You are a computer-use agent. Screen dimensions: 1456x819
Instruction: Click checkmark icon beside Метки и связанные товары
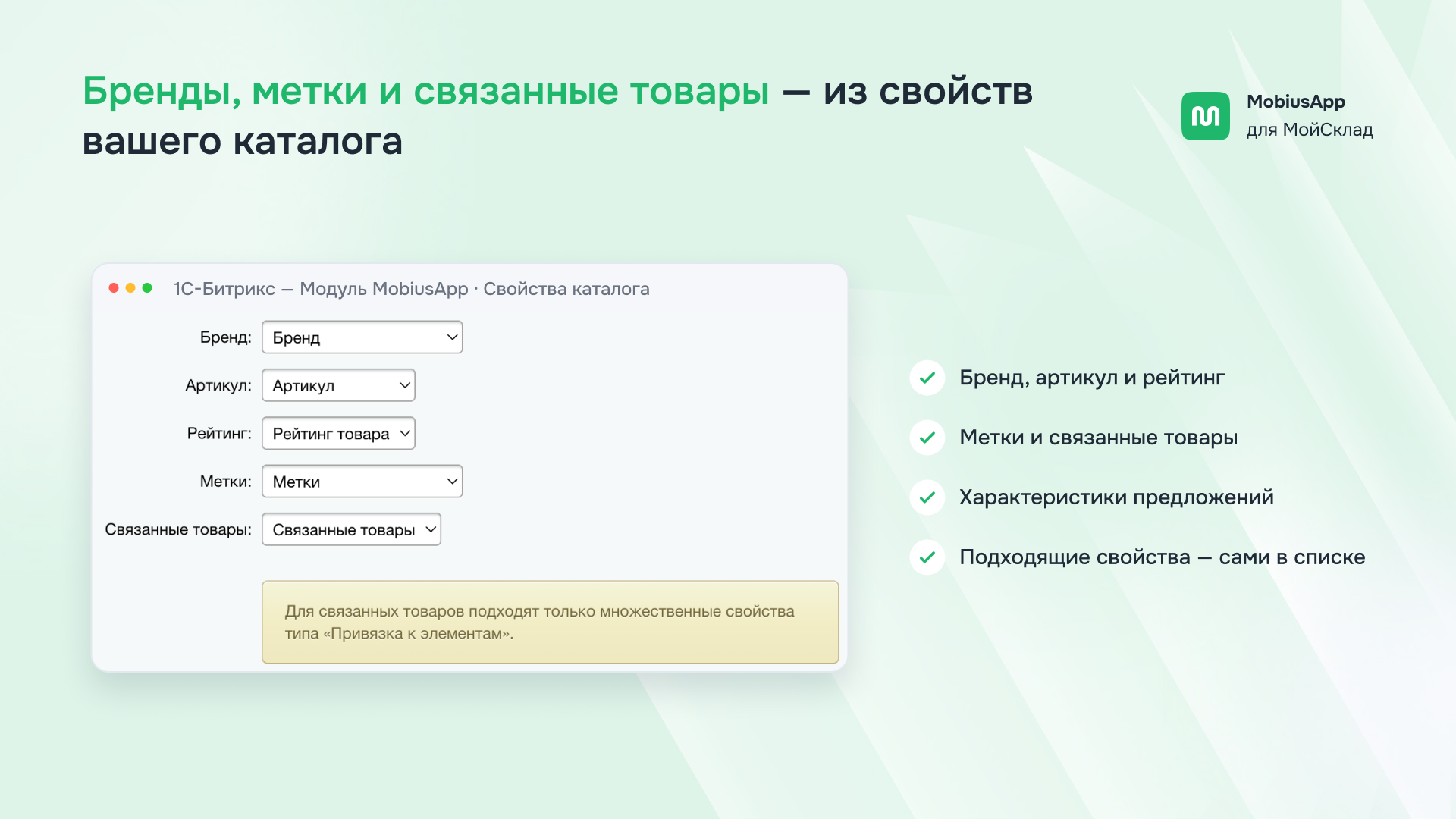[927, 438]
